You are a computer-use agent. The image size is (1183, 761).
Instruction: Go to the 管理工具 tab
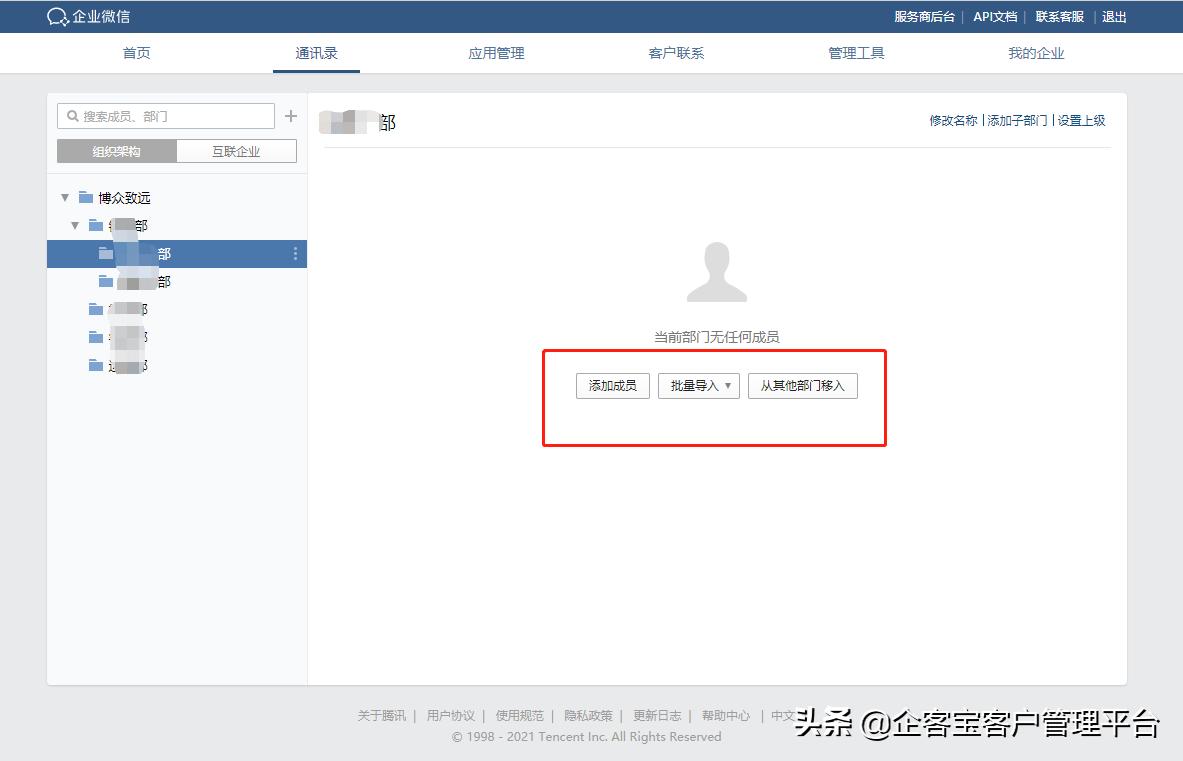pyautogui.click(x=856, y=53)
